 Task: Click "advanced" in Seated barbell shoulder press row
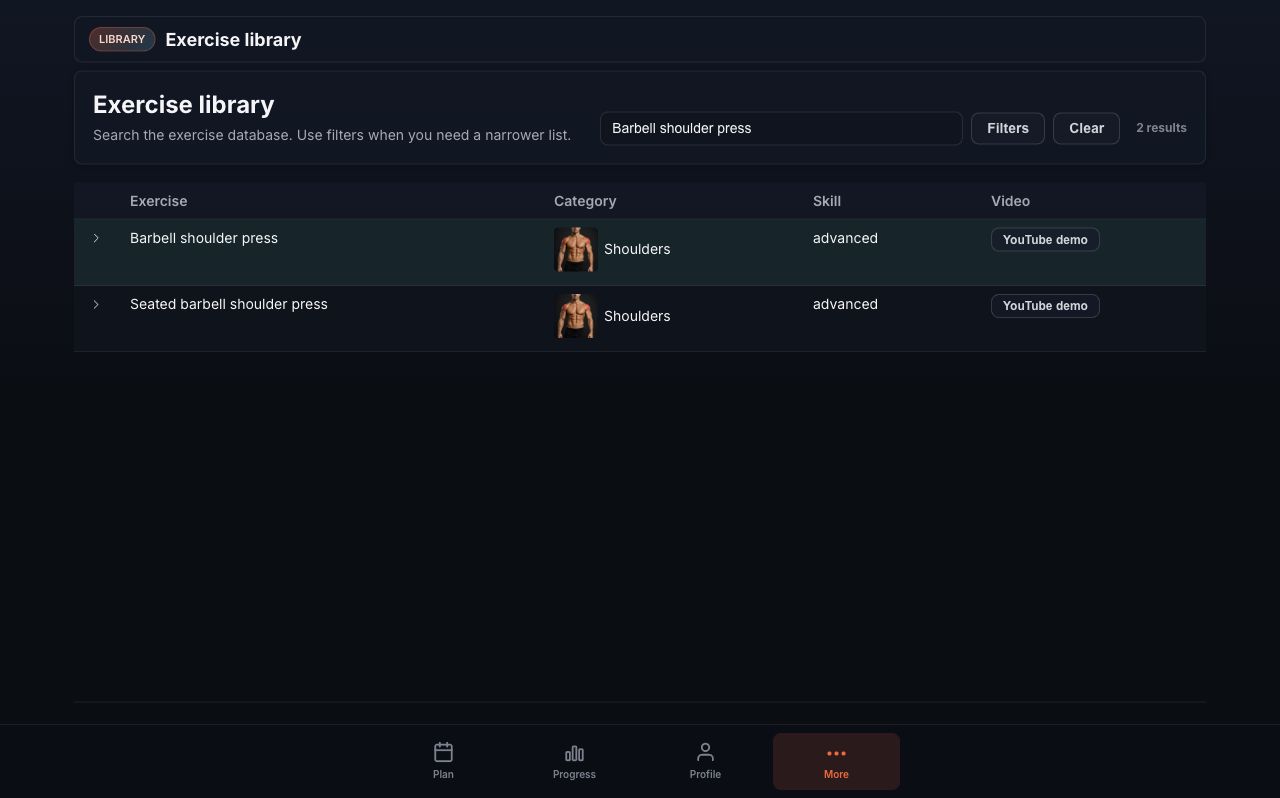pyautogui.click(x=845, y=304)
